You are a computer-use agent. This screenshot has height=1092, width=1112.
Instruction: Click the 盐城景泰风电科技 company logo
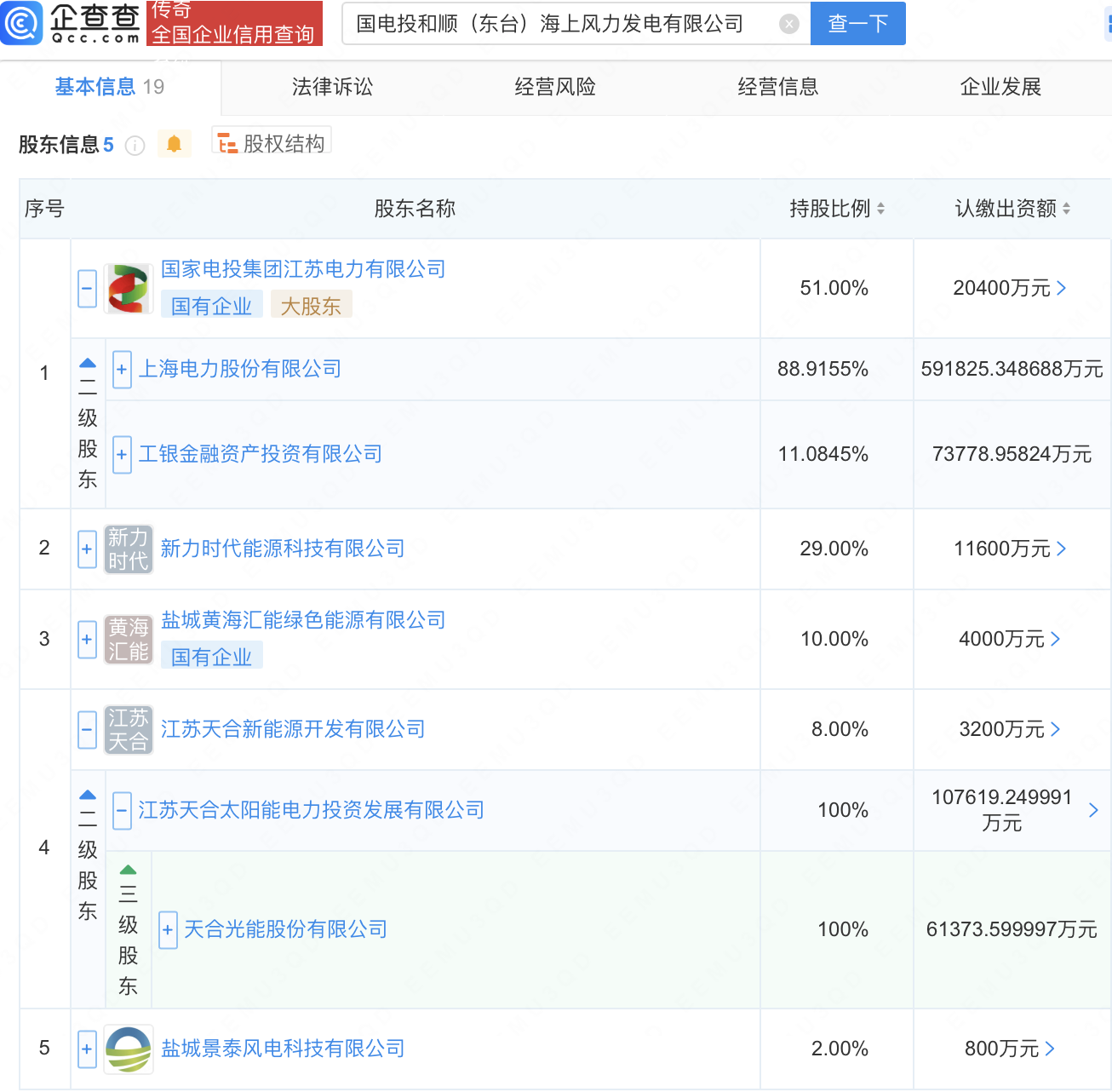coord(128,1049)
